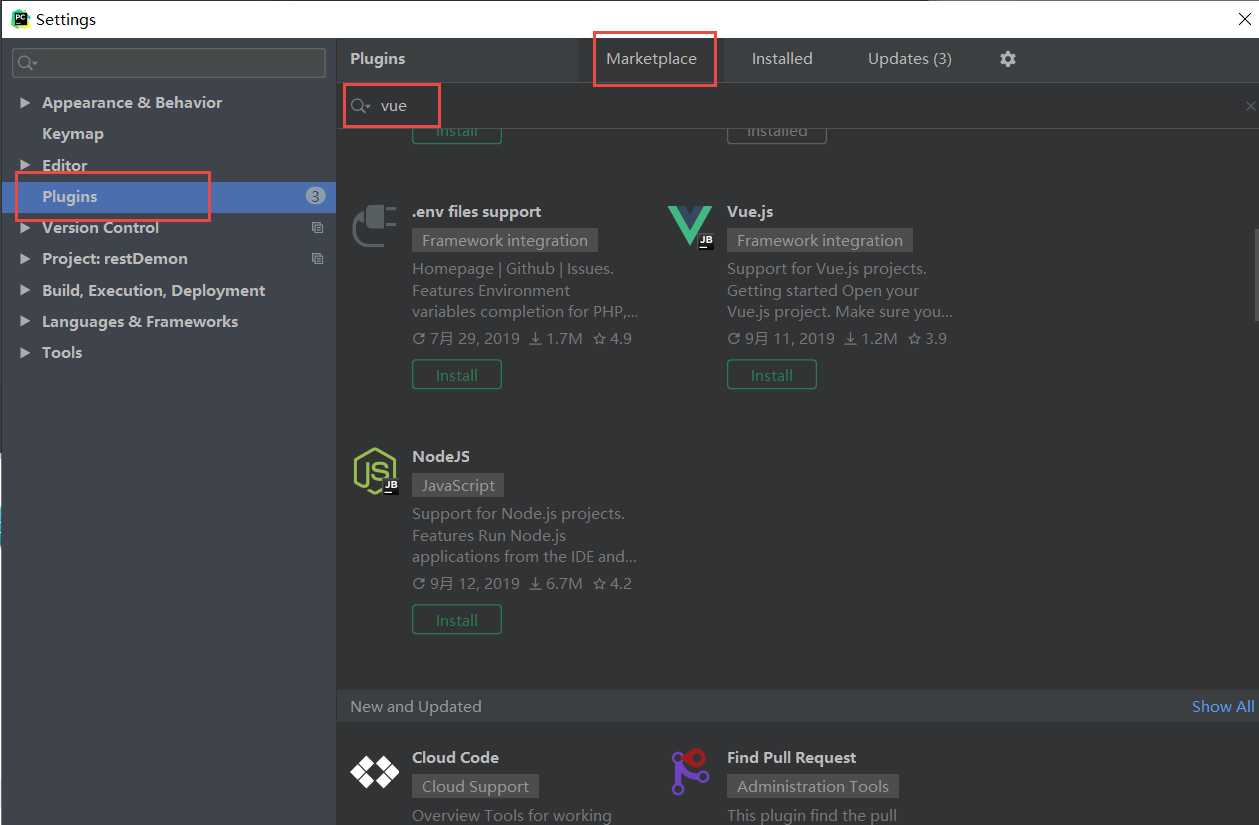
Task: Click the plugins settings gear icon
Action: click(x=1007, y=59)
